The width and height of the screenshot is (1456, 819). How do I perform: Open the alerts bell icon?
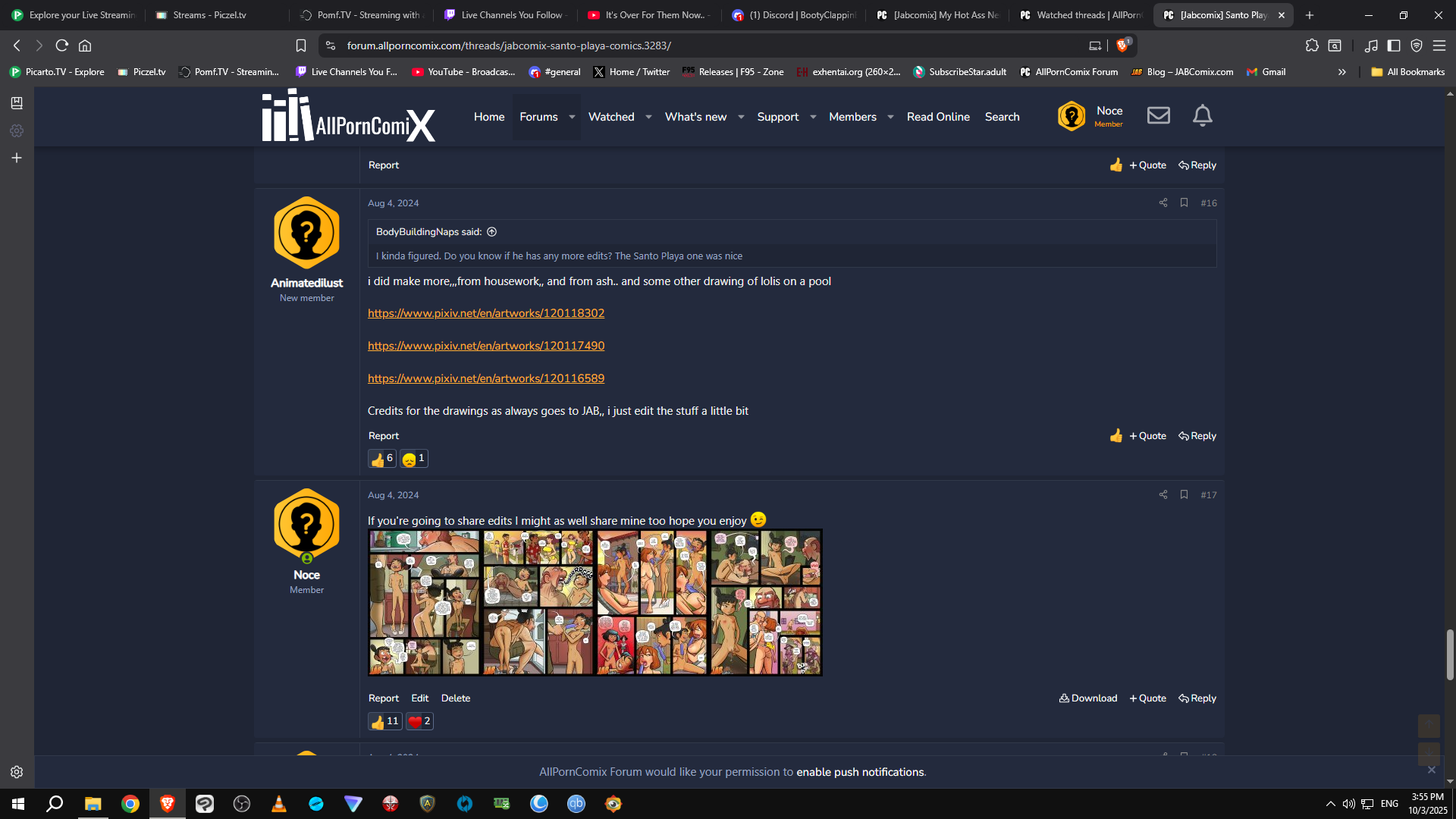(x=1203, y=115)
